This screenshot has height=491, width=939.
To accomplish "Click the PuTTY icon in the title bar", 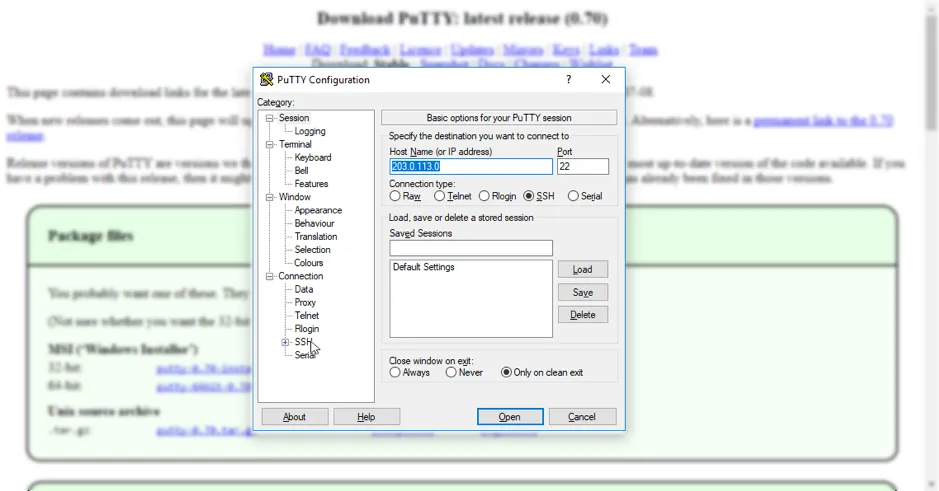I will [x=266, y=79].
